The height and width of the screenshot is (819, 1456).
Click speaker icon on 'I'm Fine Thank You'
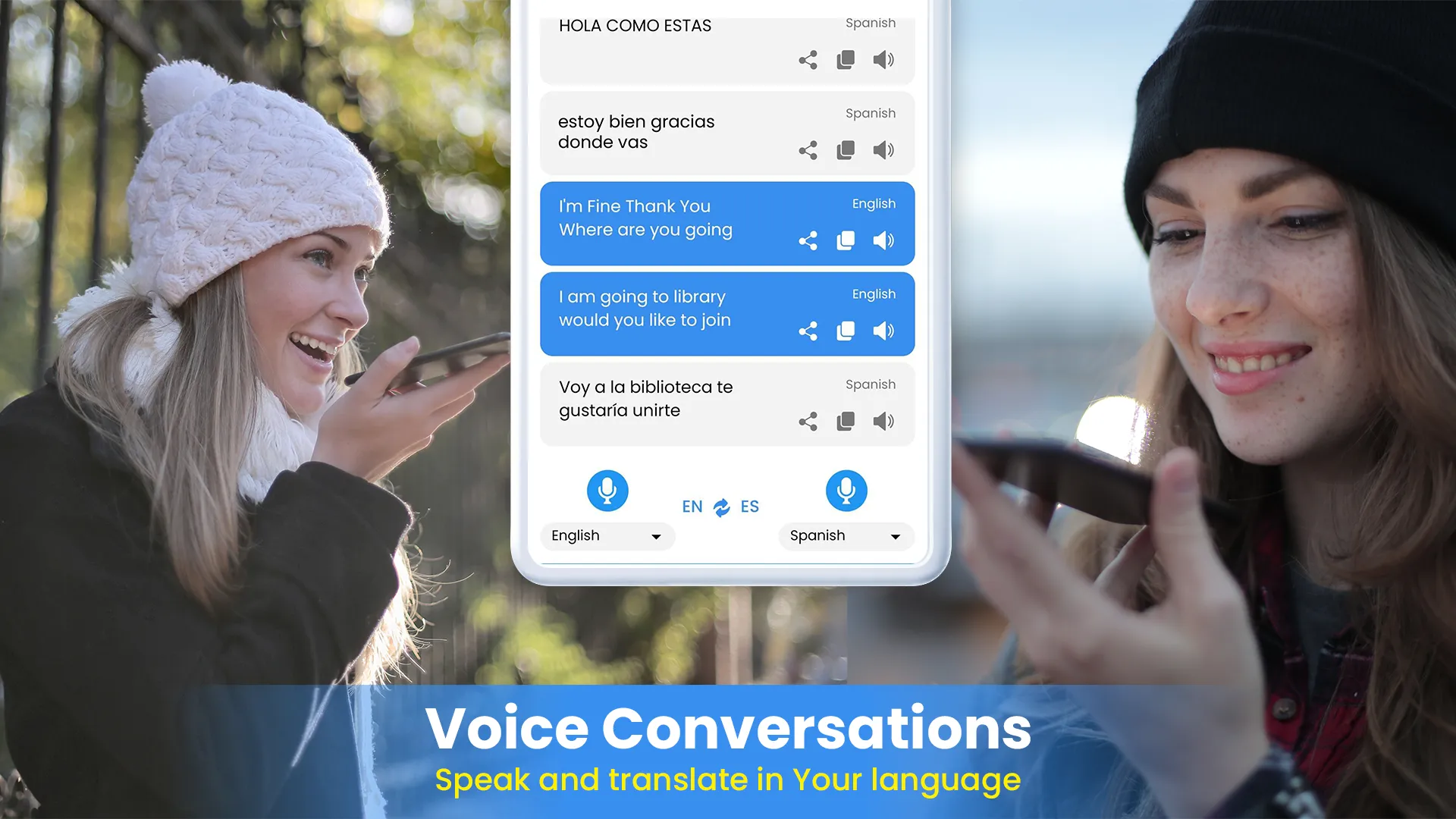click(x=882, y=240)
